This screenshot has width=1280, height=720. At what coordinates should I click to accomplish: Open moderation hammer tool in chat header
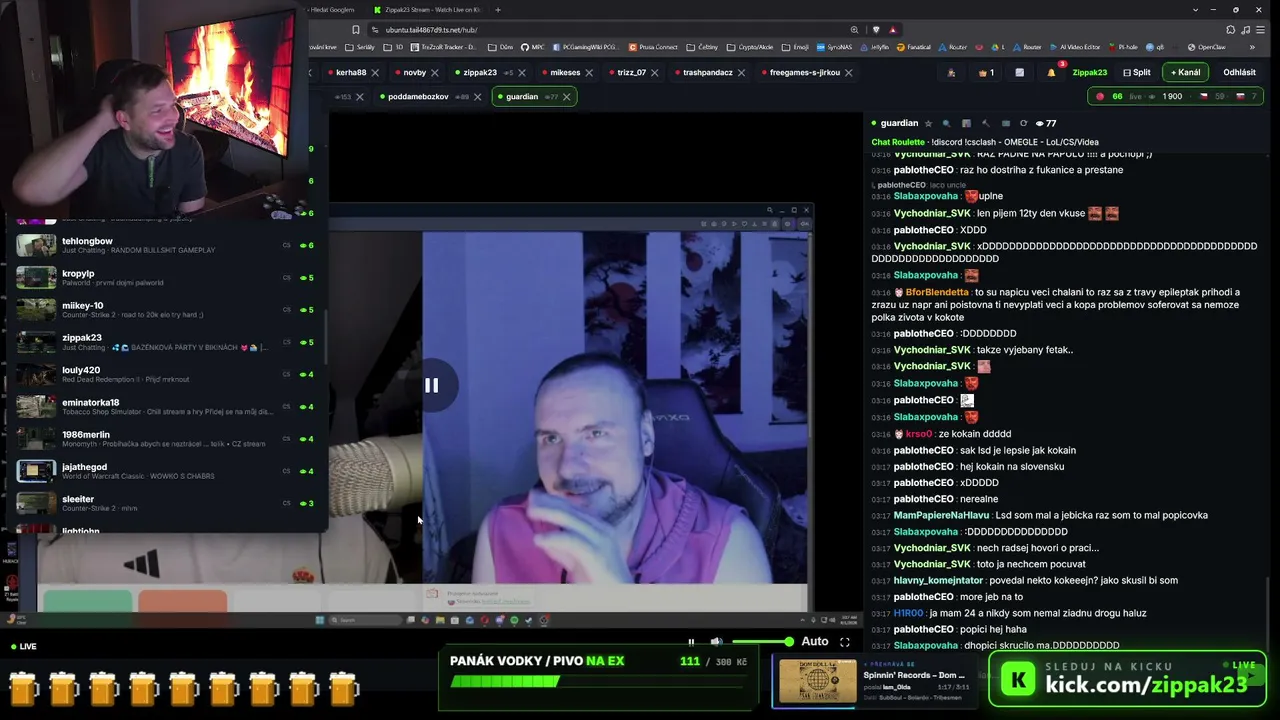pyautogui.click(x=985, y=124)
